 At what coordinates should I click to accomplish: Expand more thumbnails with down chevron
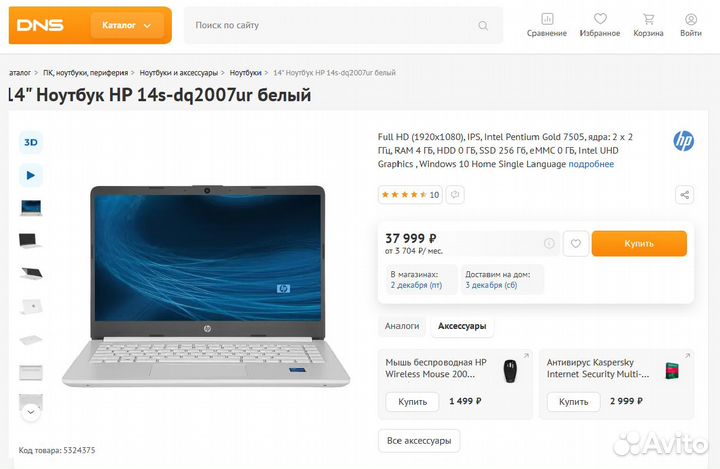pos(31,412)
